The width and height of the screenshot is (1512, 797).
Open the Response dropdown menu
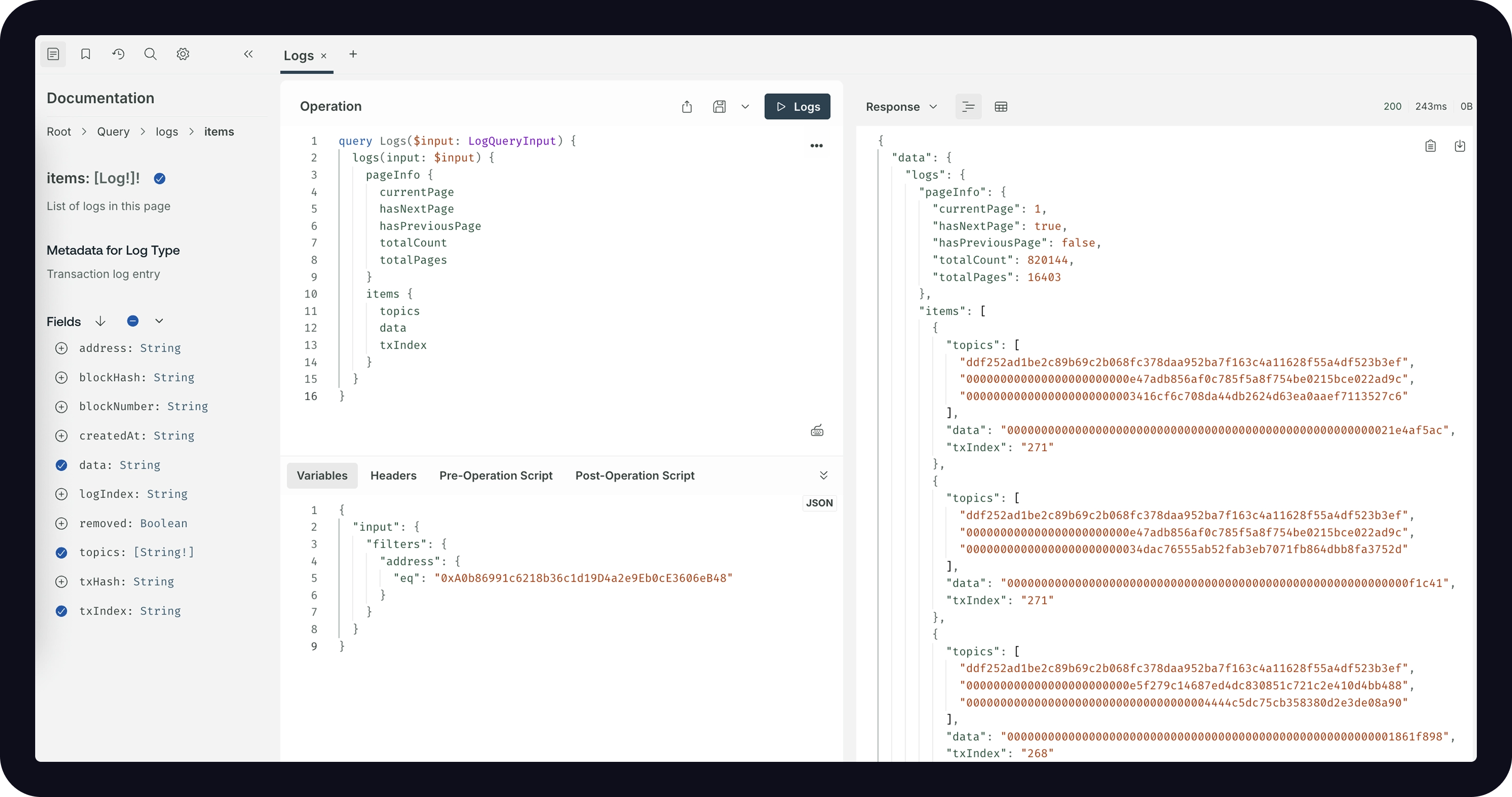pyautogui.click(x=901, y=107)
